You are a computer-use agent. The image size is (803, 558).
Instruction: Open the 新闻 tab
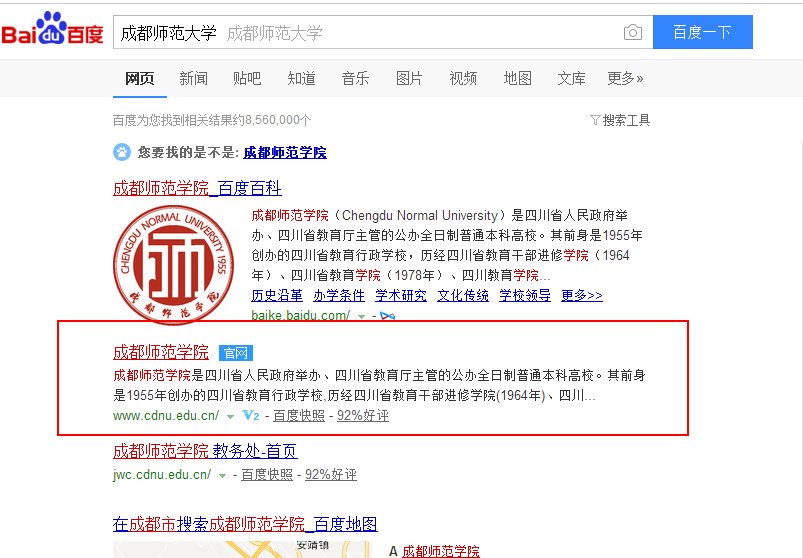coord(194,78)
